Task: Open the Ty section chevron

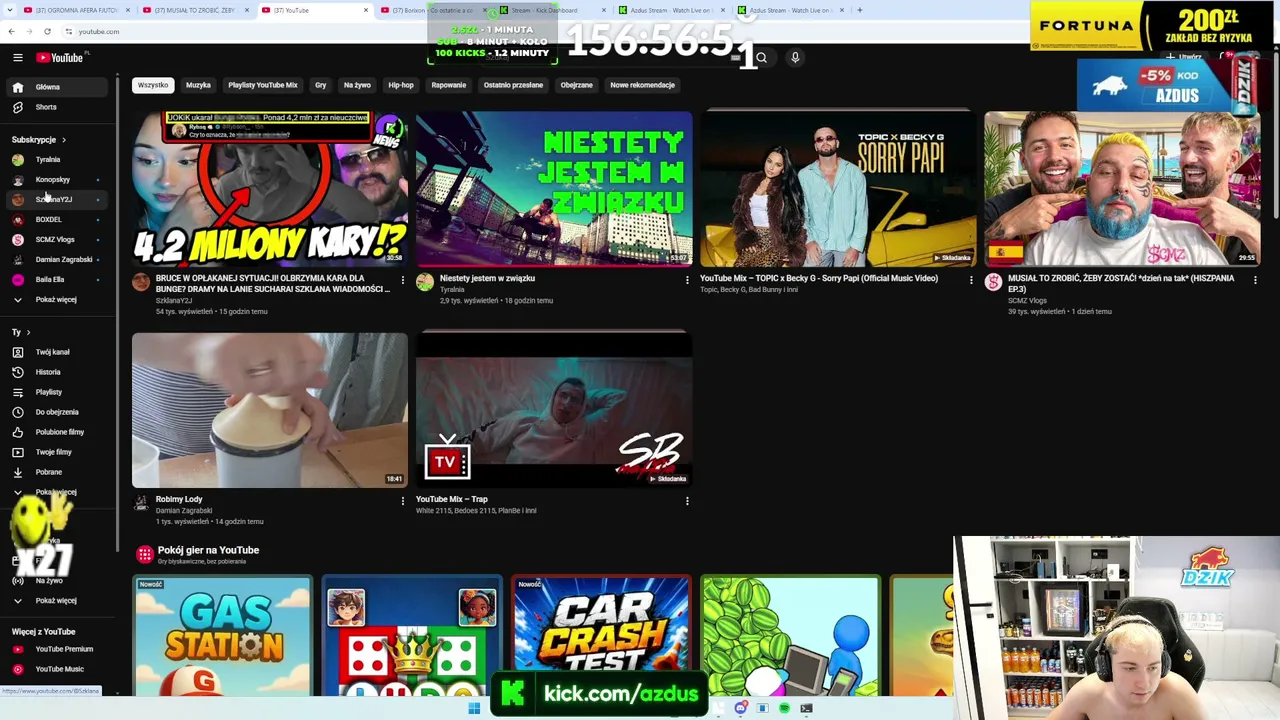Action: click(28, 332)
